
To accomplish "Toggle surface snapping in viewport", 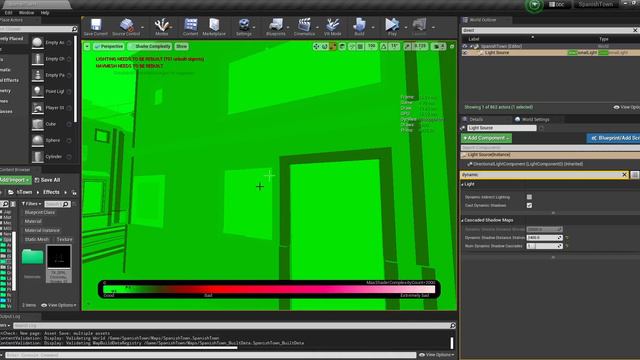I will pyautogui.click(x=352, y=47).
